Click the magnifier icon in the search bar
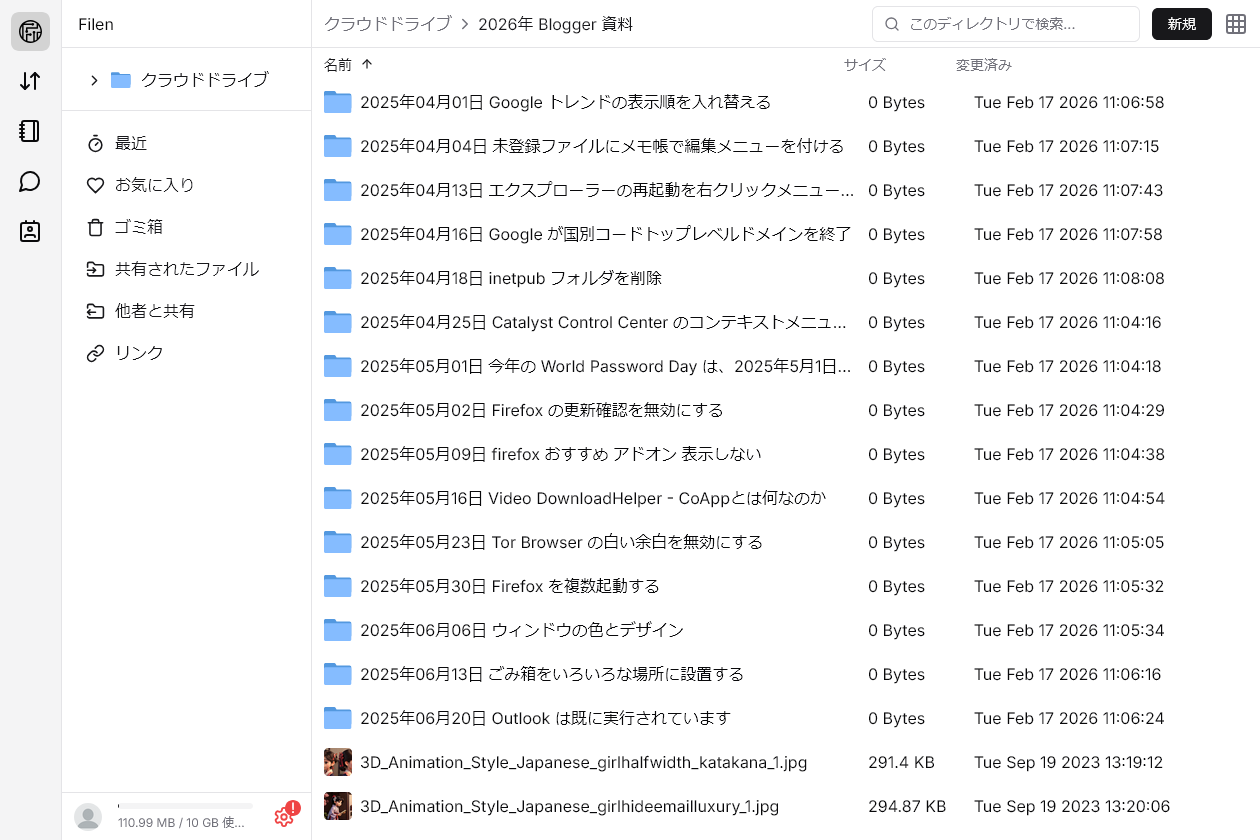Image resolution: width=1260 pixels, height=840 pixels. (x=890, y=24)
